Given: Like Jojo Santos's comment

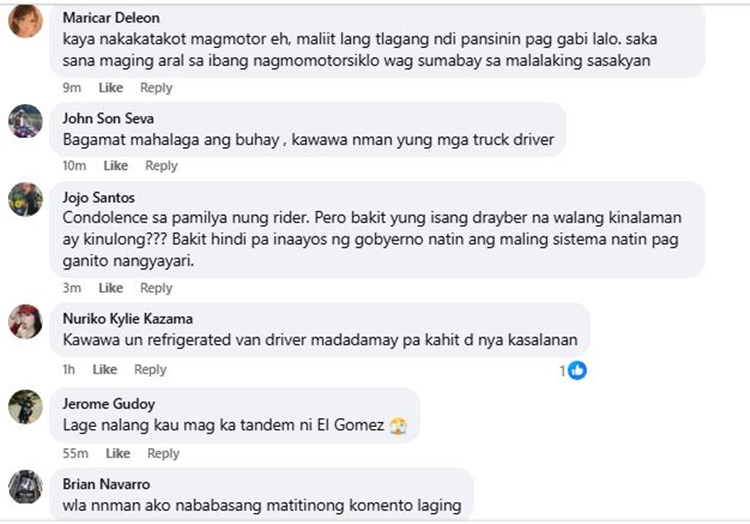Looking at the screenshot, I should 110,288.
